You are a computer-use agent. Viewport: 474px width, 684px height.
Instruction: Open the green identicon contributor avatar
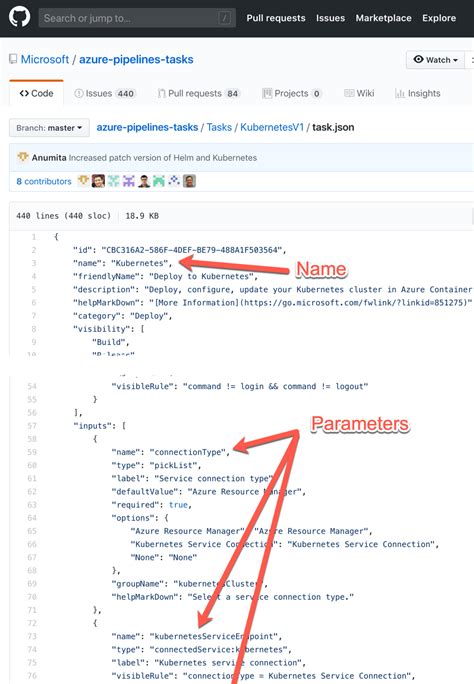pyautogui.click(x=159, y=181)
